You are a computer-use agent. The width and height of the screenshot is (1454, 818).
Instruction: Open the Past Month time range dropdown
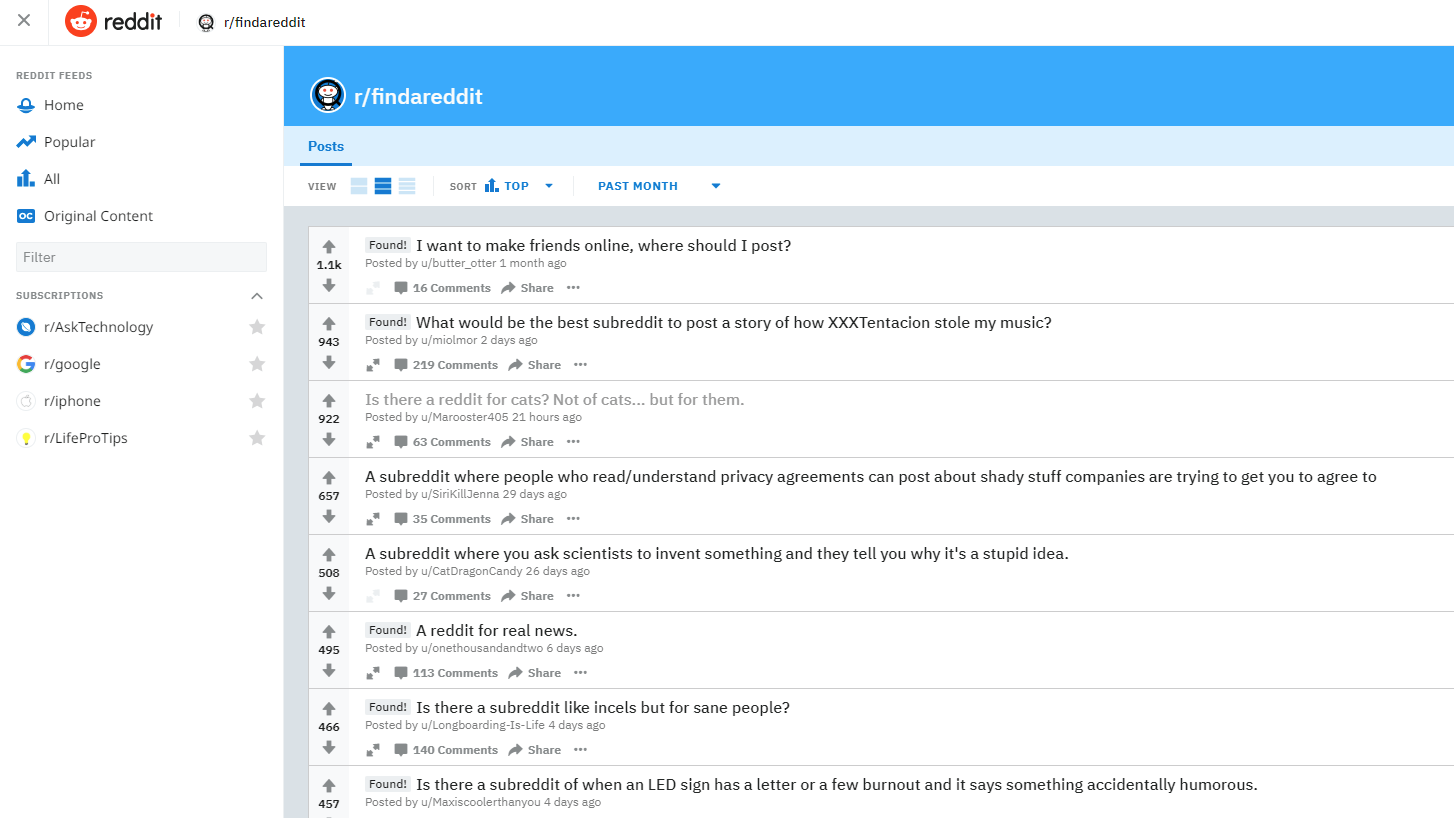coord(659,186)
